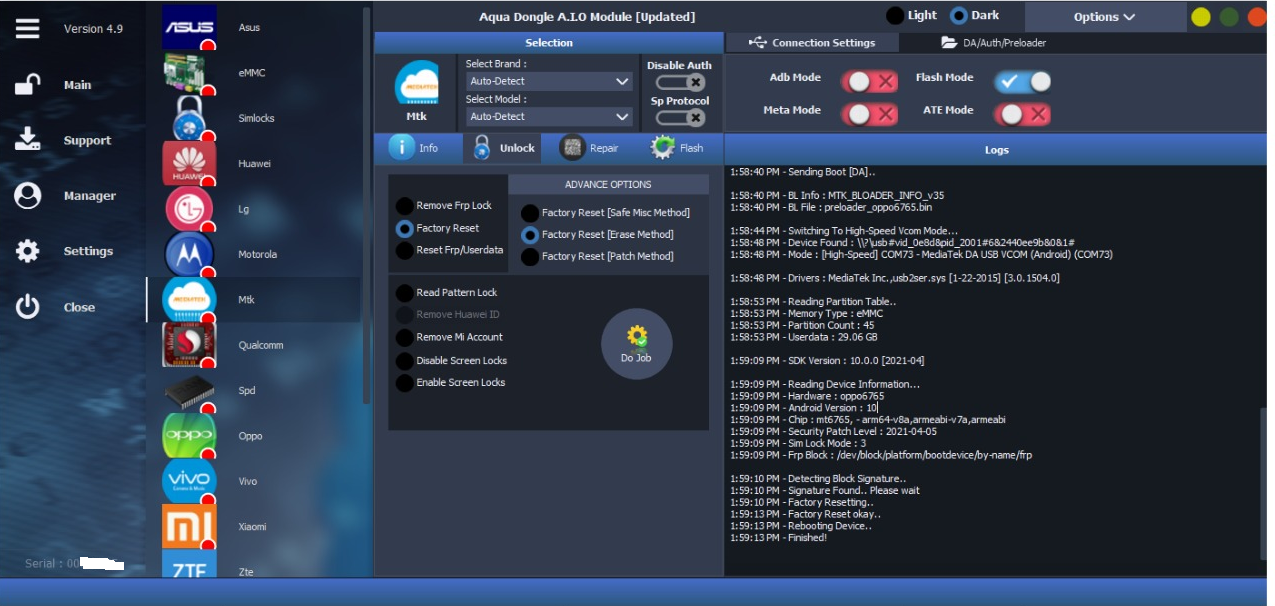
Task: Toggle the Adb Mode switch
Action: coord(869,81)
